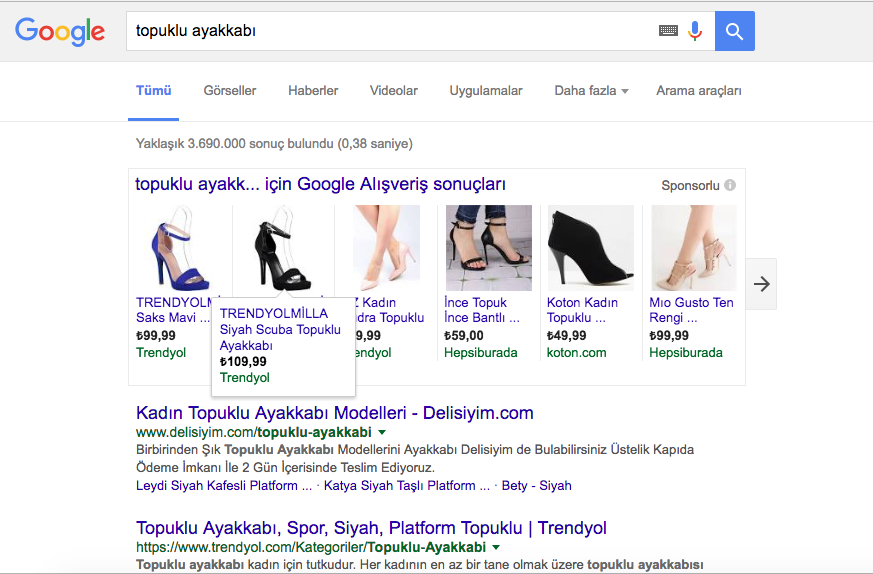Screen dimensions: 873x574
Task: Click the Sponsorlu label
Action: click(690, 185)
